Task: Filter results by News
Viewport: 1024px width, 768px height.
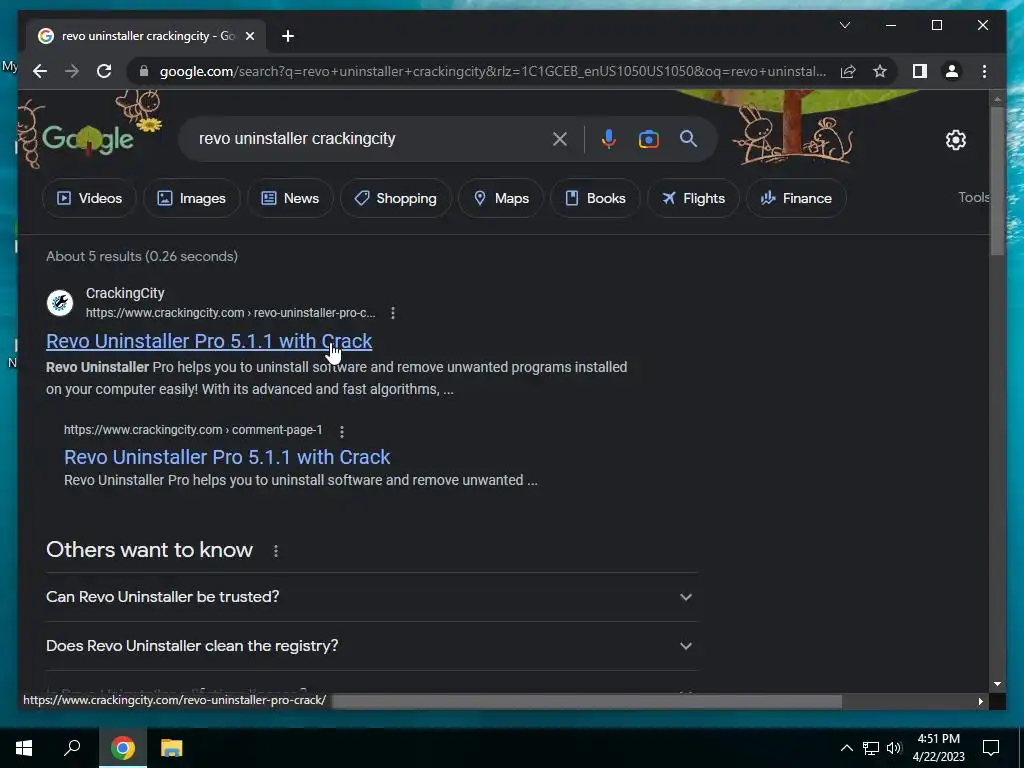Action: (290, 198)
